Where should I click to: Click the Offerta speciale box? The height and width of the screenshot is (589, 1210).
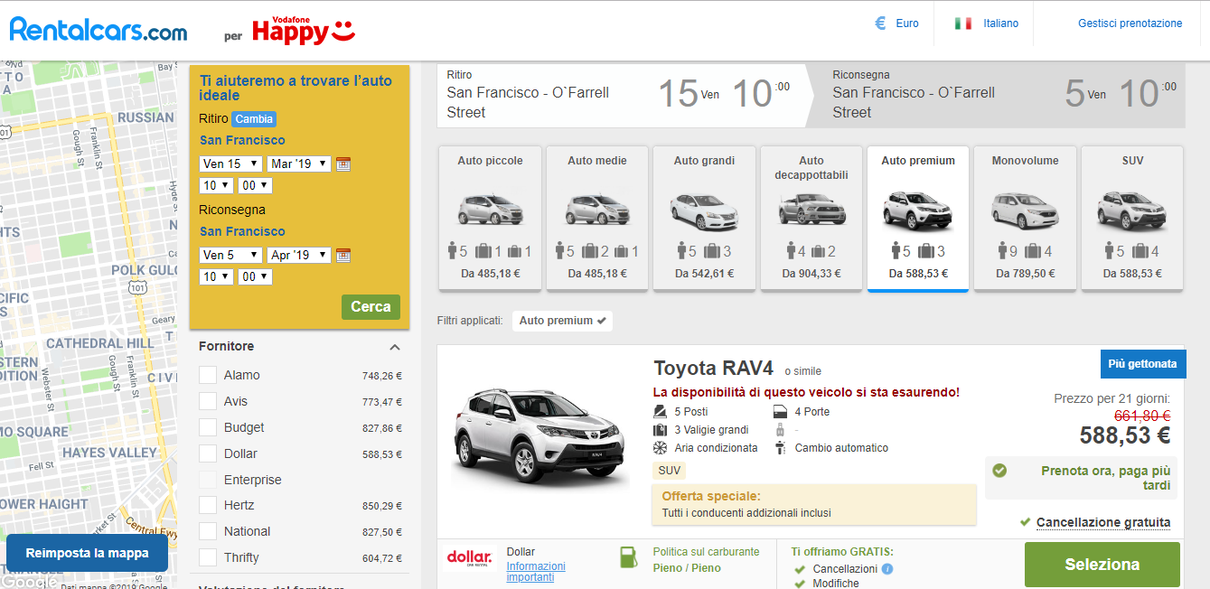point(814,504)
